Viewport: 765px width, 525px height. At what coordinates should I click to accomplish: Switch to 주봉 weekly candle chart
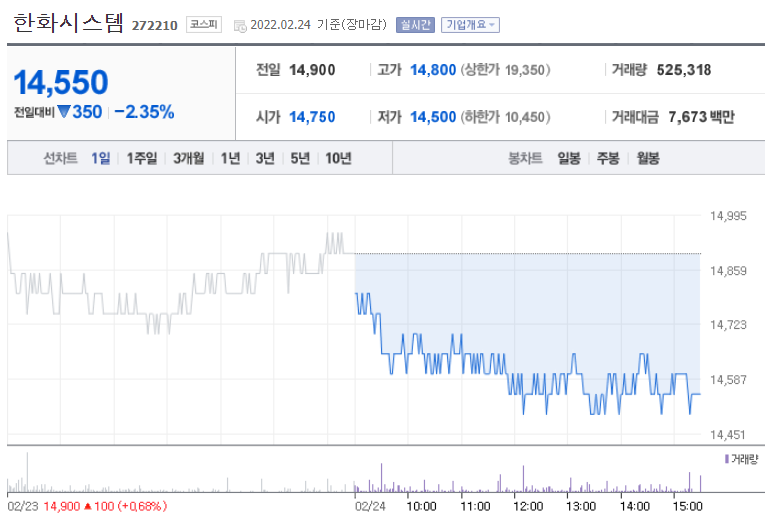pyautogui.click(x=608, y=158)
